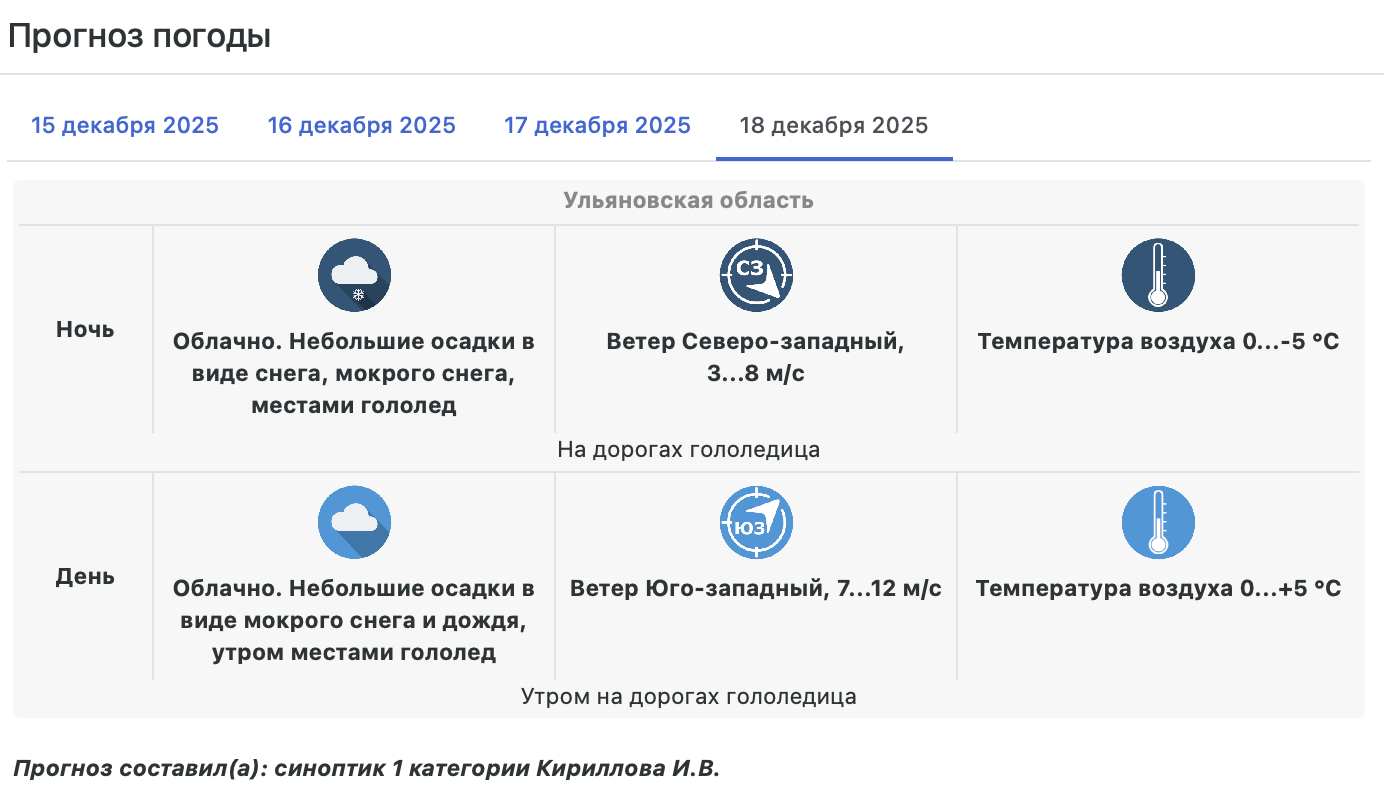This screenshot has height=792, width=1384.
Task: Click the Ночь row label
Action: tap(85, 330)
